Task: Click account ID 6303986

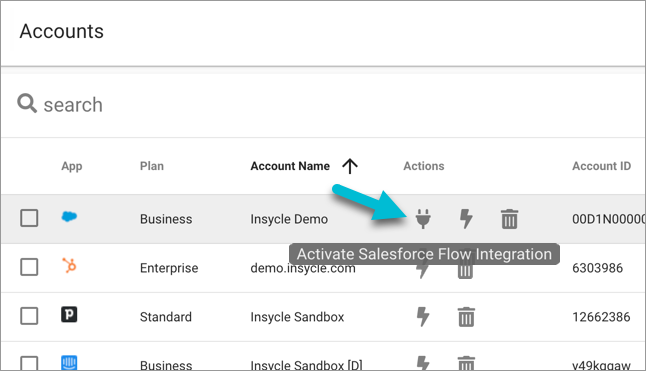Action: pyautogui.click(x=597, y=268)
